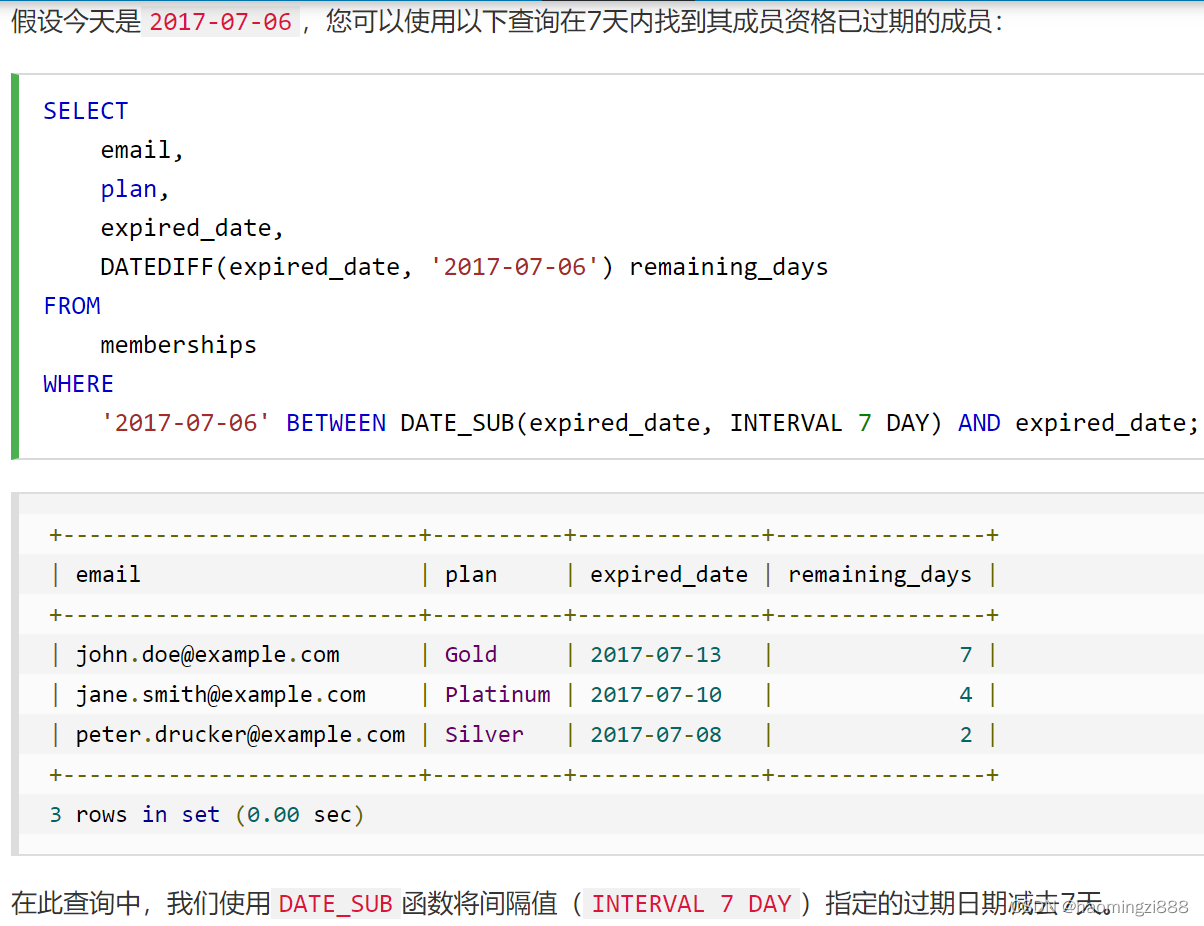Image resolution: width=1204 pixels, height=926 pixels.
Task: Click the plan column name in the query
Action: [x=128, y=188]
